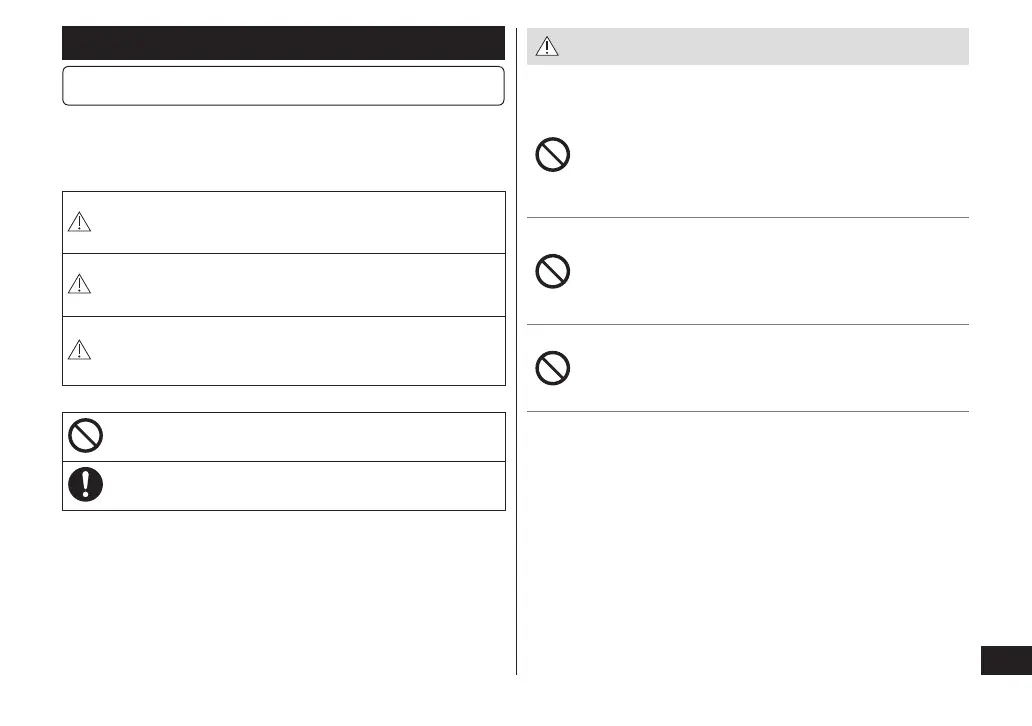Click the rounded outline box below the black title bar

tap(283, 86)
